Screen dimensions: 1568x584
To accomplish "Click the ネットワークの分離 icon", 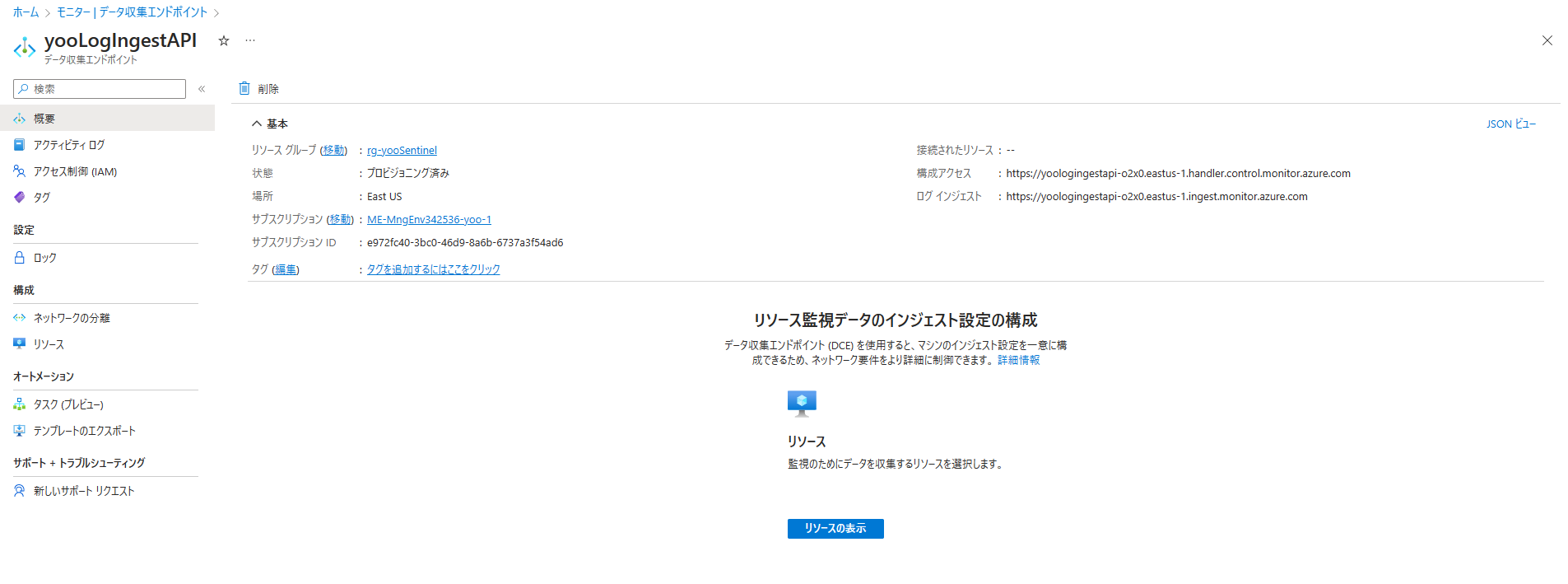I will pyautogui.click(x=20, y=318).
